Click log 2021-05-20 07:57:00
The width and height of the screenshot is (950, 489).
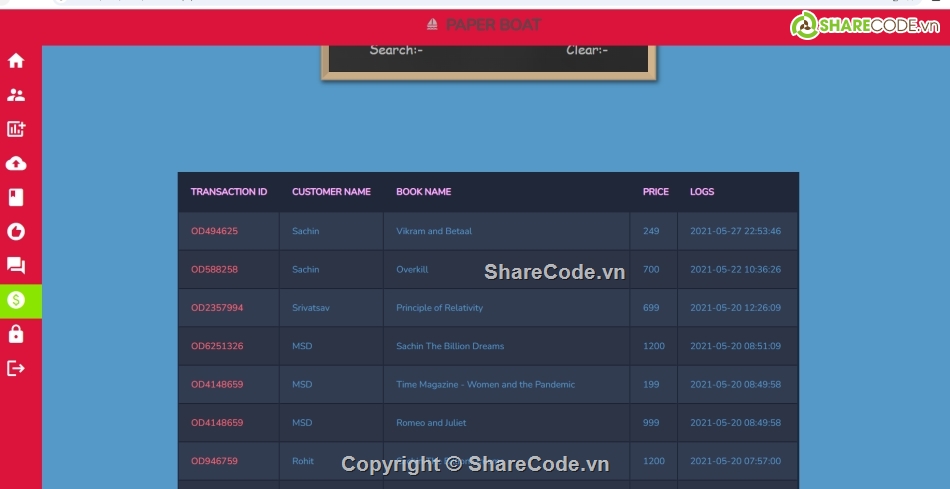coord(736,461)
